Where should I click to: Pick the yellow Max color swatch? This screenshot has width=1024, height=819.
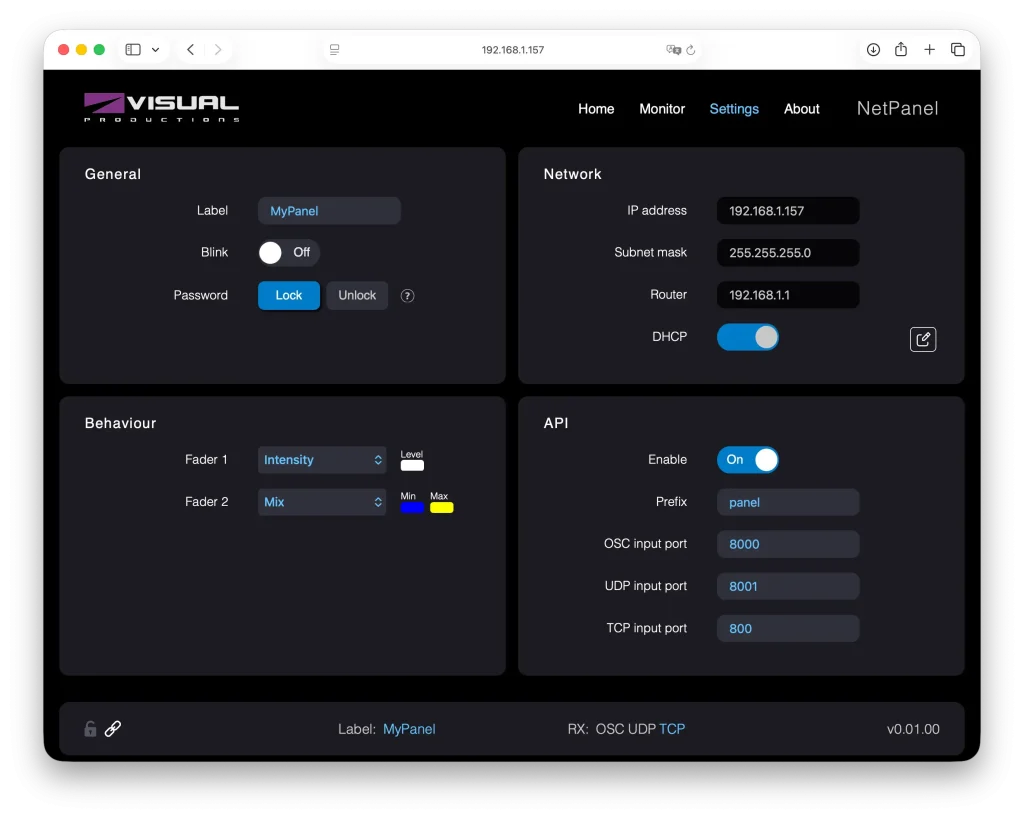coord(441,508)
